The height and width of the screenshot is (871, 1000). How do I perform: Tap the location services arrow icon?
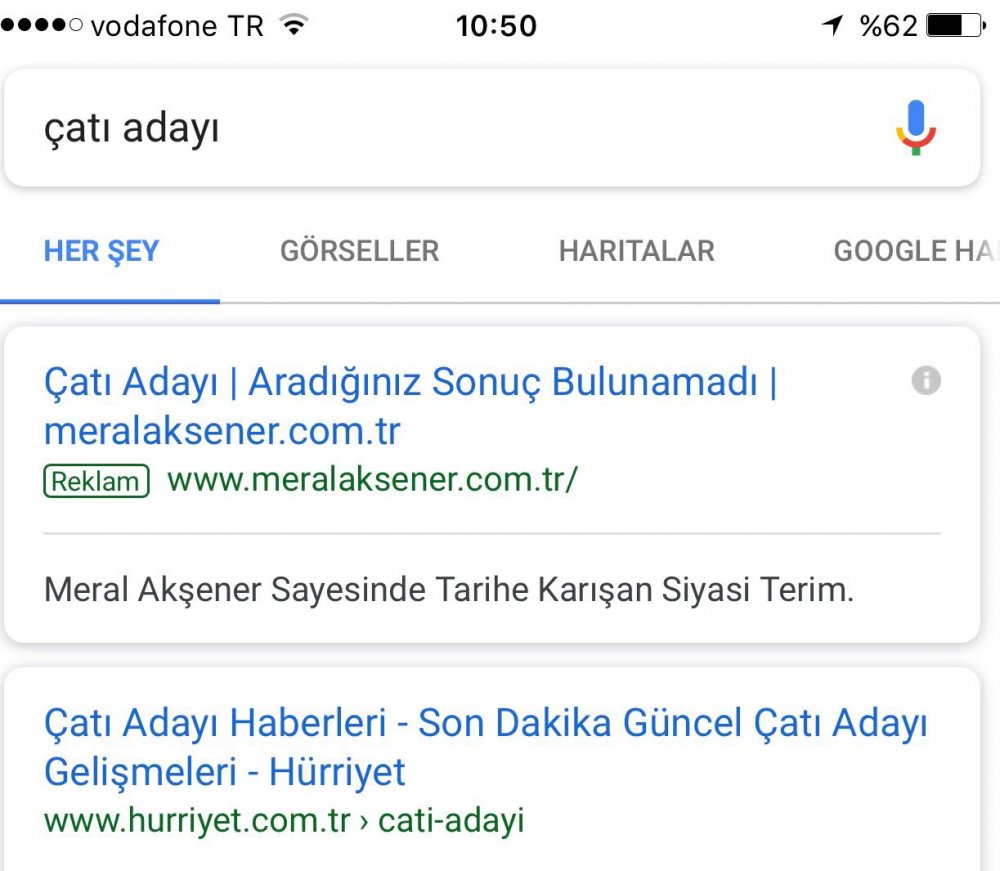pos(833,26)
